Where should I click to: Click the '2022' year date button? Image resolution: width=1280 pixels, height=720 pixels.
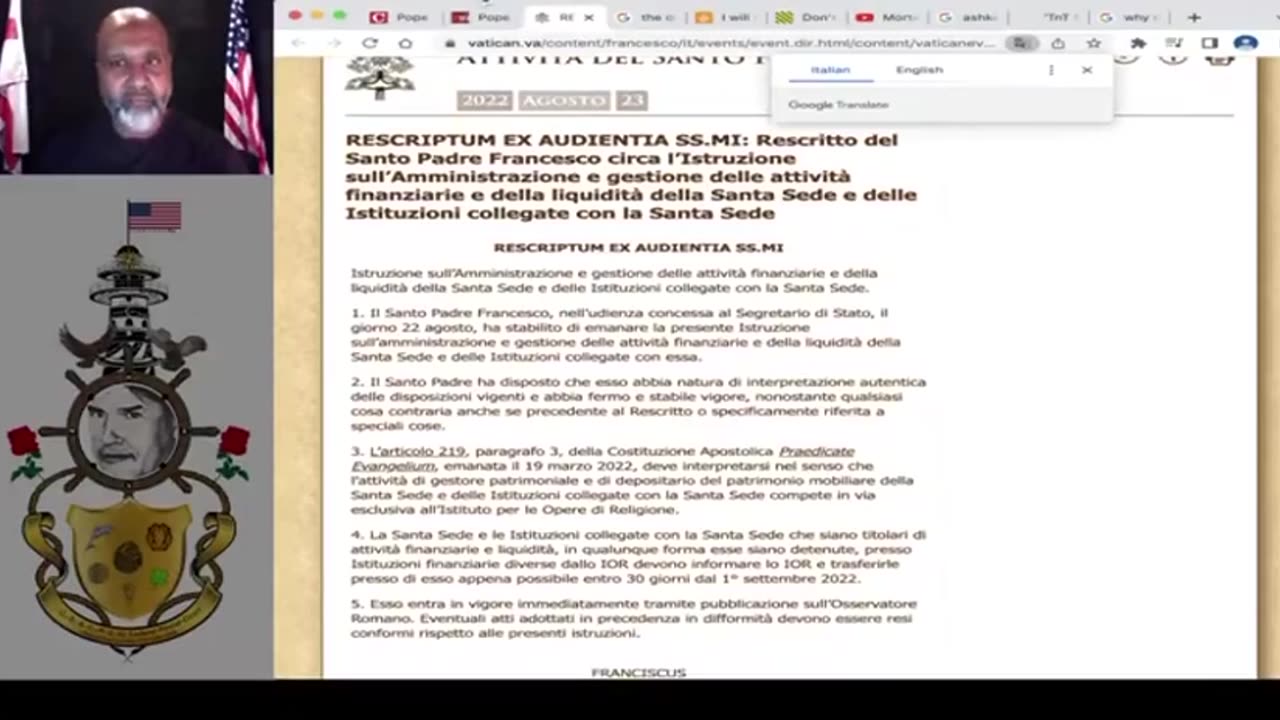coord(485,101)
